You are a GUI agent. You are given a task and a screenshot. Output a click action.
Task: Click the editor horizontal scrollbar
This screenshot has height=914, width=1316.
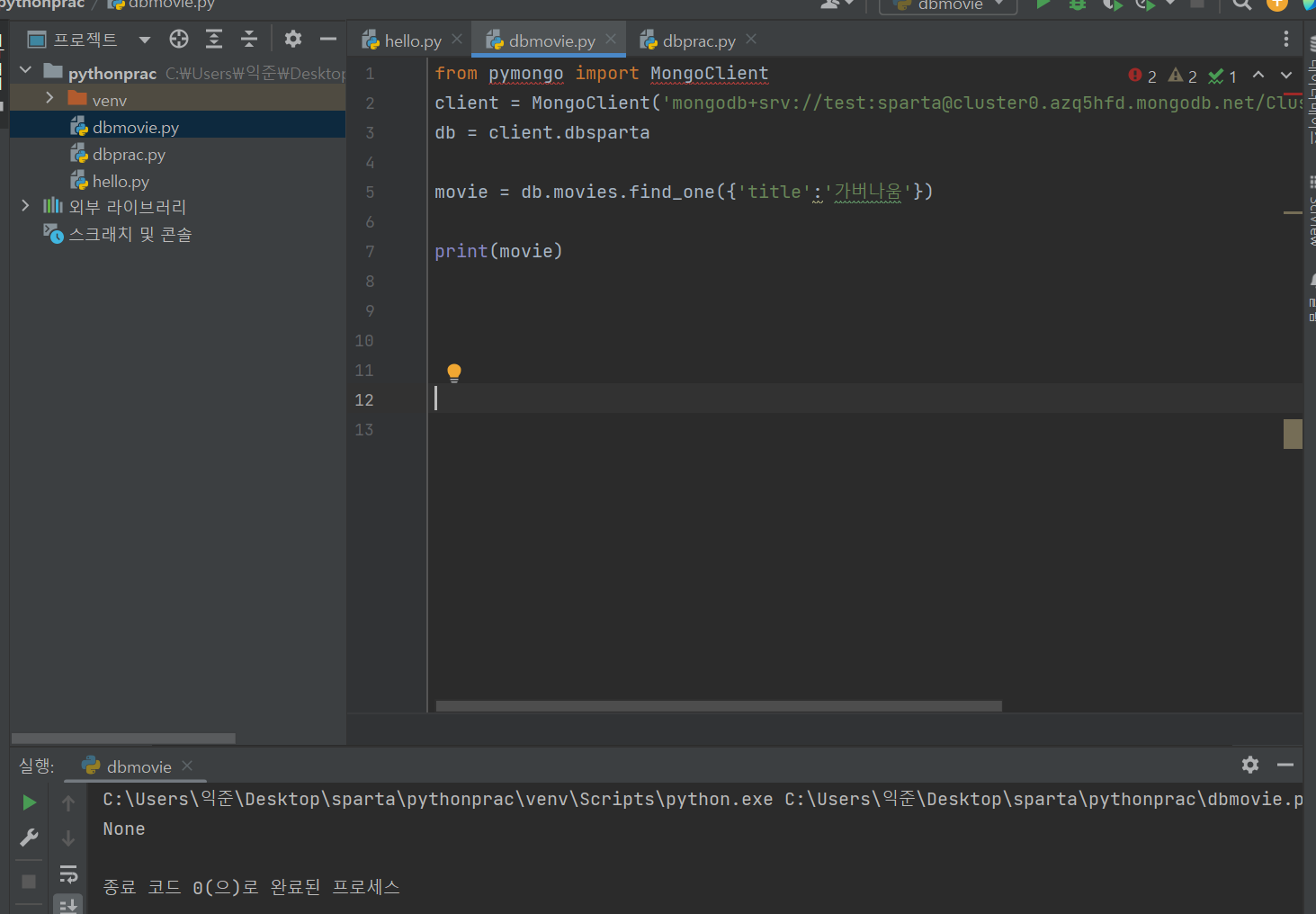(x=719, y=706)
